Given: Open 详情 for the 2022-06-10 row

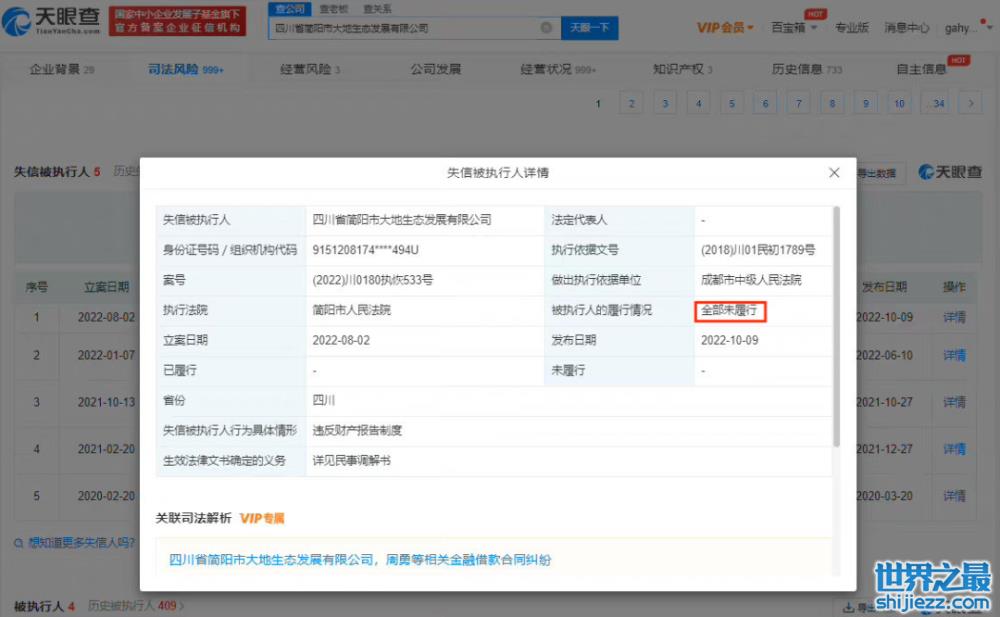Looking at the screenshot, I should (x=954, y=355).
